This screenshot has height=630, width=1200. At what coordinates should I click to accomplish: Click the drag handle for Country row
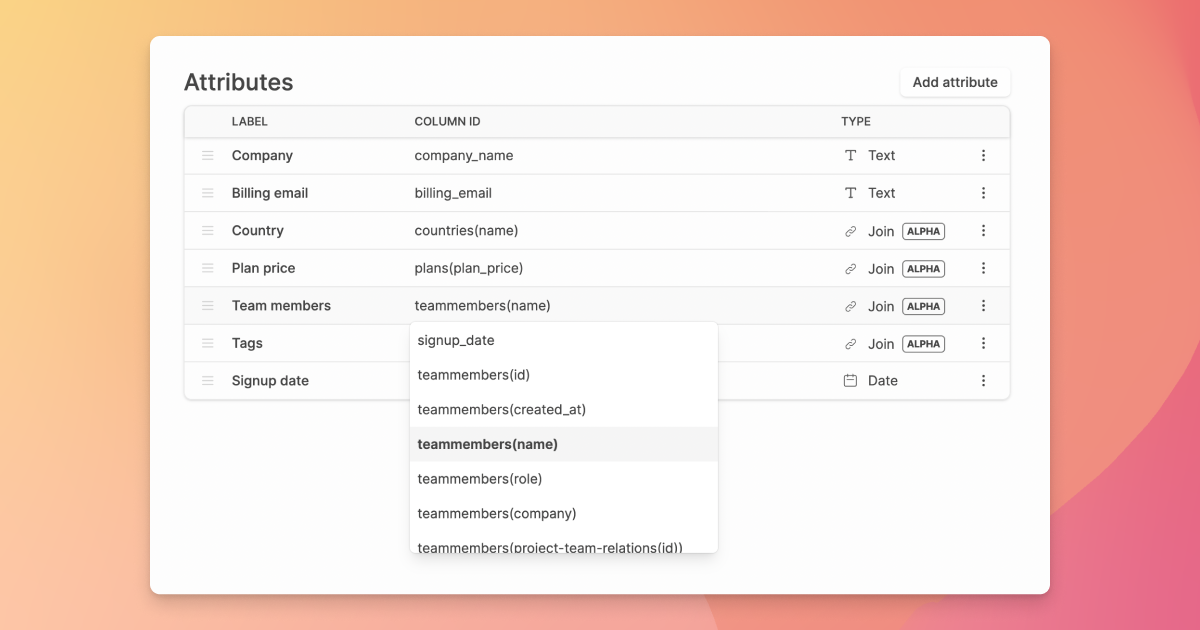pos(208,230)
